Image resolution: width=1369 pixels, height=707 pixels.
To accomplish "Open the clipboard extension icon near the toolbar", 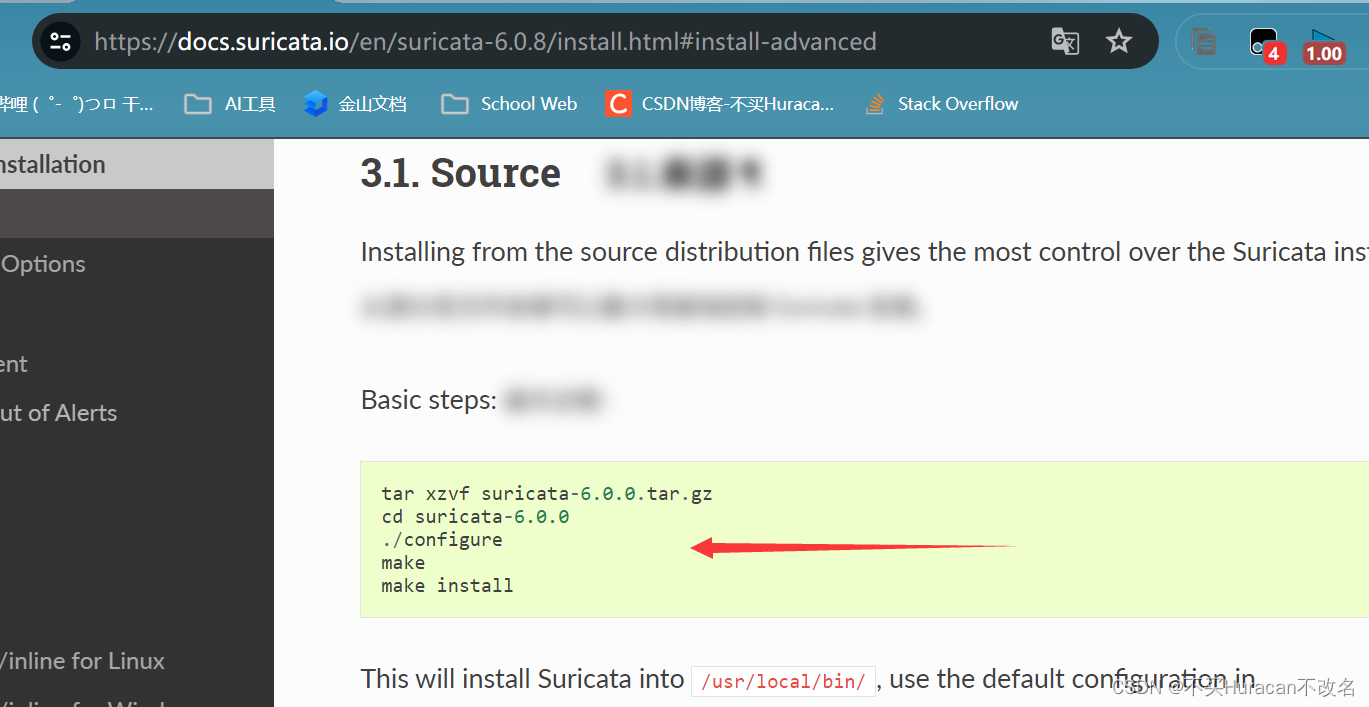I will (x=1203, y=41).
